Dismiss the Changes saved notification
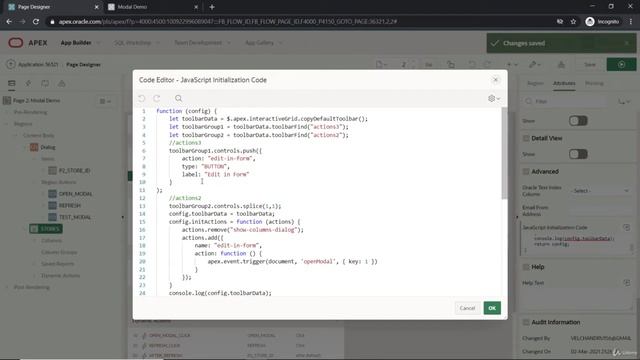 click(x=627, y=43)
